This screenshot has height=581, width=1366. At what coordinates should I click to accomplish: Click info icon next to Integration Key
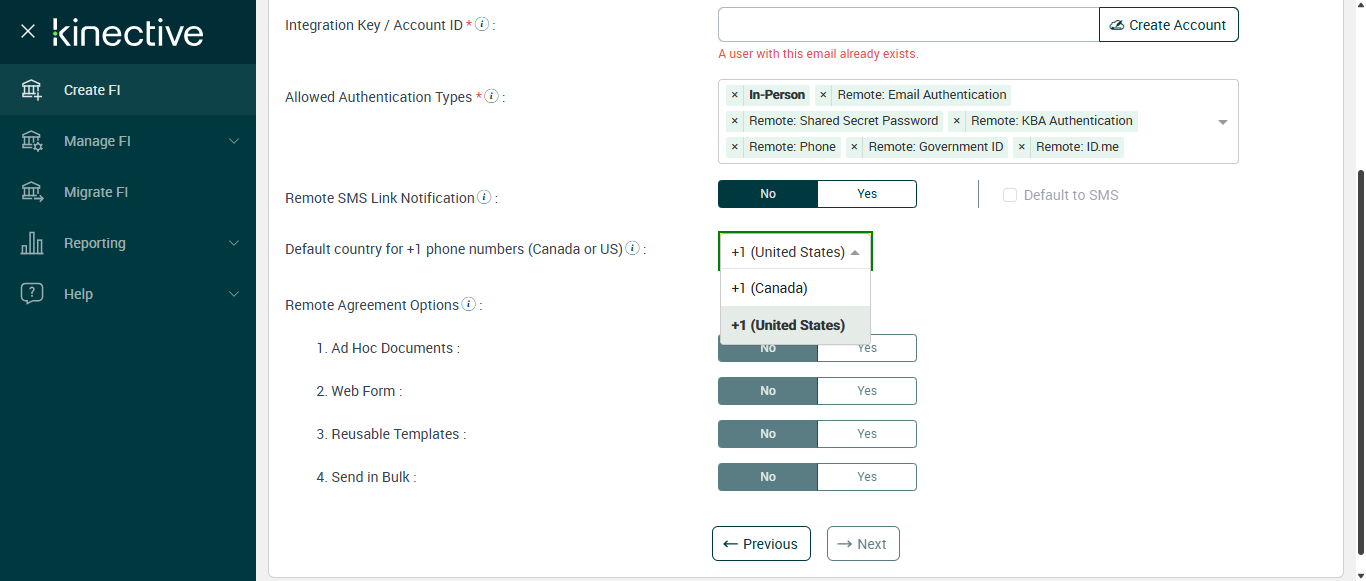[x=482, y=24]
